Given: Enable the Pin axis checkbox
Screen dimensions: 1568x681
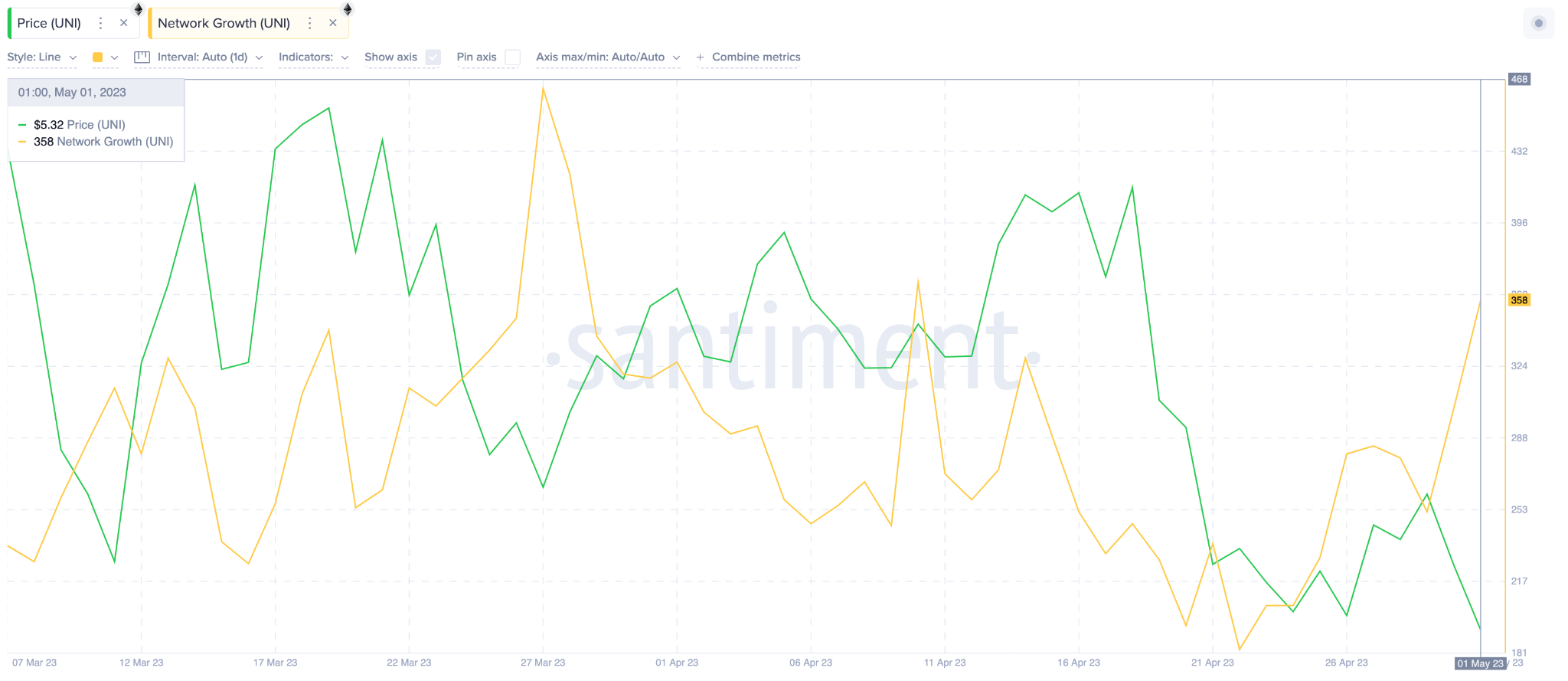Looking at the screenshot, I should click(x=513, y=57).
